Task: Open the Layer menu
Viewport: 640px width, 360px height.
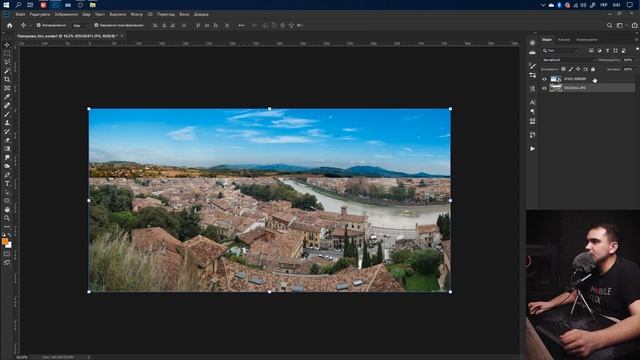Action: click(86, 14)
